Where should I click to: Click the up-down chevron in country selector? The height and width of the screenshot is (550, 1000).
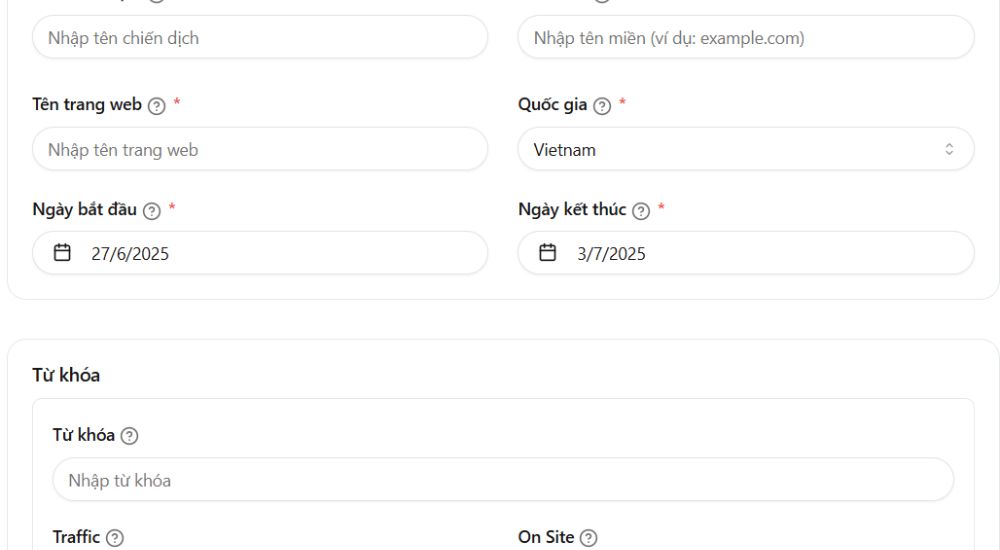click(949, 149)
